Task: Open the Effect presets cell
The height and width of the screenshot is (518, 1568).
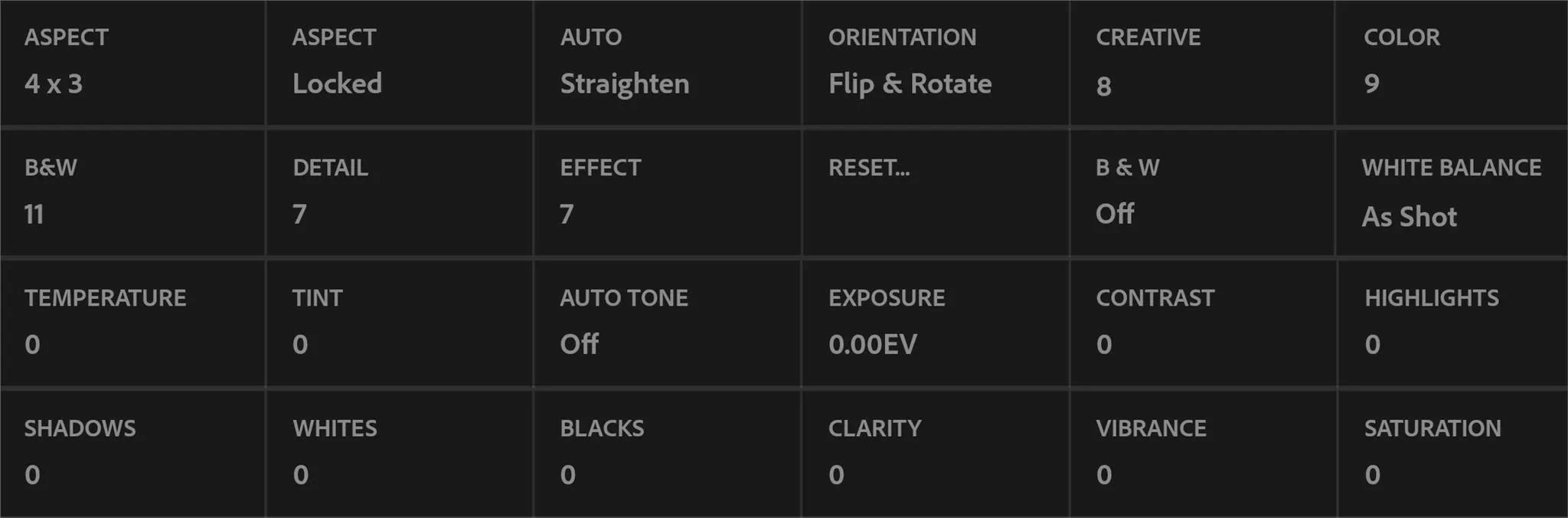Action: point(668,192)
